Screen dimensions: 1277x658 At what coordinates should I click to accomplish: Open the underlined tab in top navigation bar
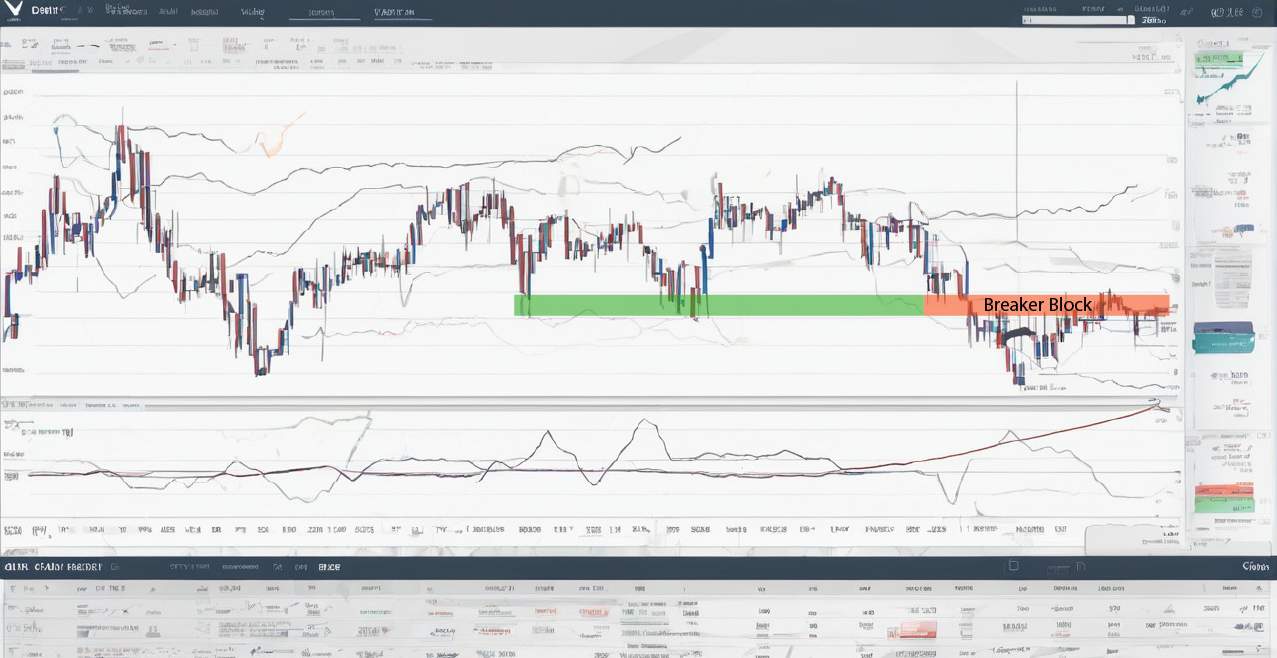click(321, 14)
